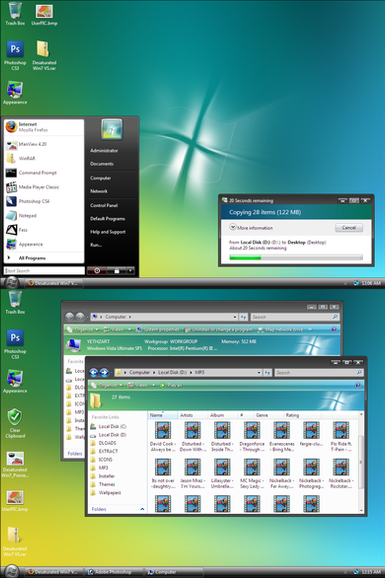
Task: Click the help icon in the MP3 window toolbar
Action: (x=358, y=385)
